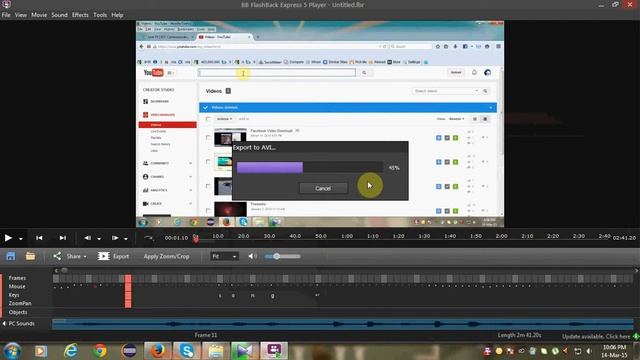Tick the checkbox beside Facebook Video Download

click(208, 138)
